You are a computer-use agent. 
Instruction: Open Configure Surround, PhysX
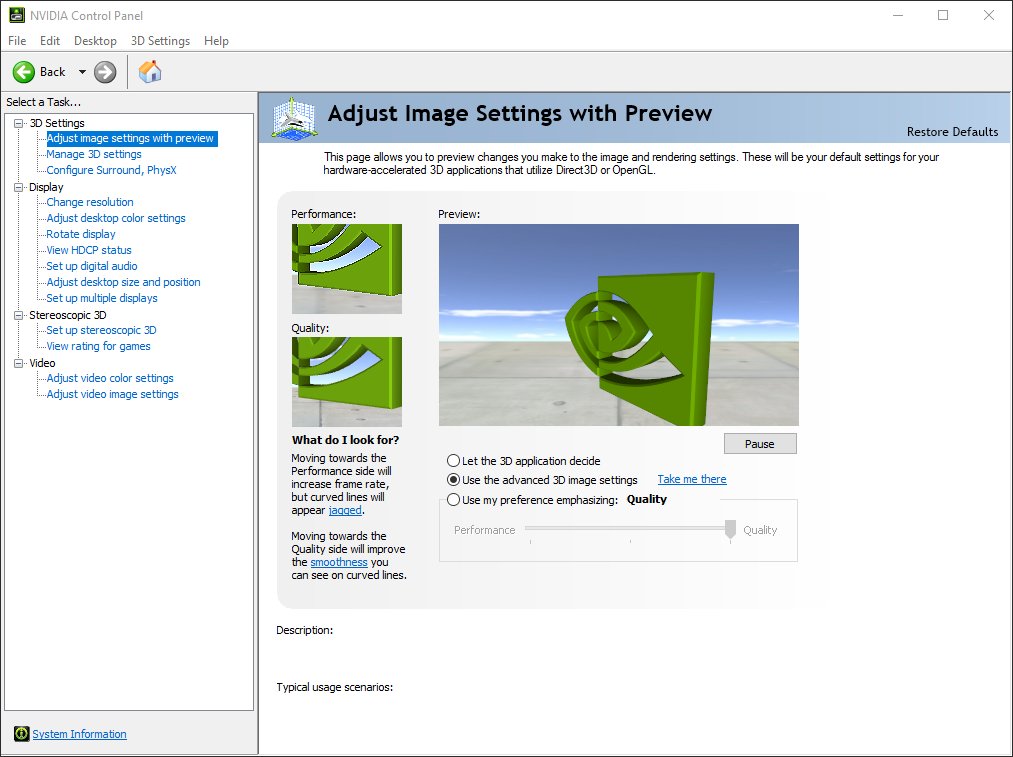tap(111, 171)
